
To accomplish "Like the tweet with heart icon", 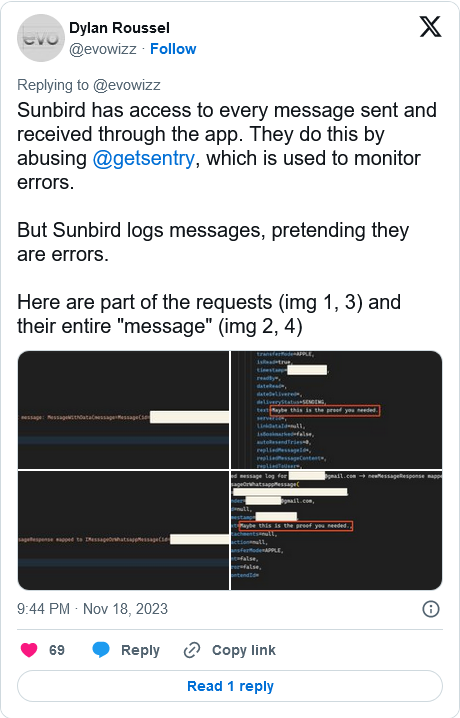I will pyautogui.click(x=29, y=650).
